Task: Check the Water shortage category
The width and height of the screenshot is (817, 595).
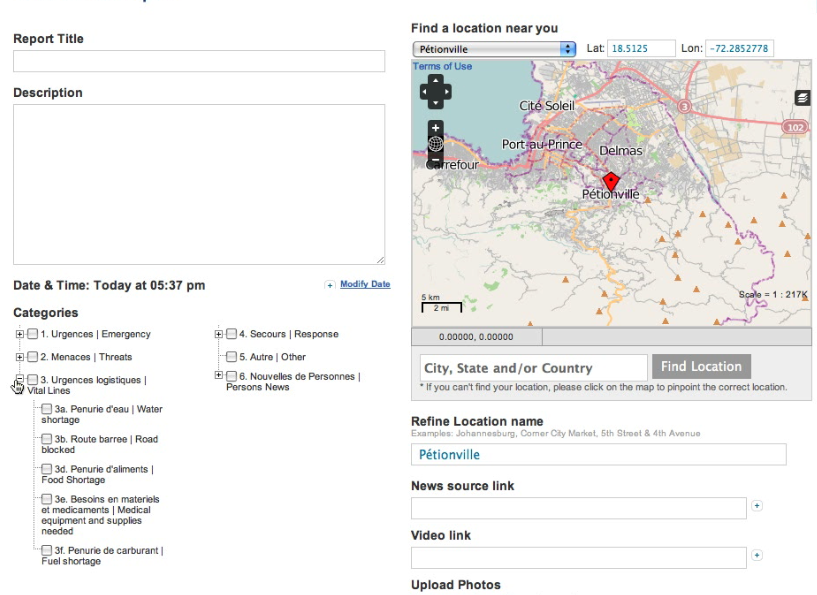Action: [47, 409]
